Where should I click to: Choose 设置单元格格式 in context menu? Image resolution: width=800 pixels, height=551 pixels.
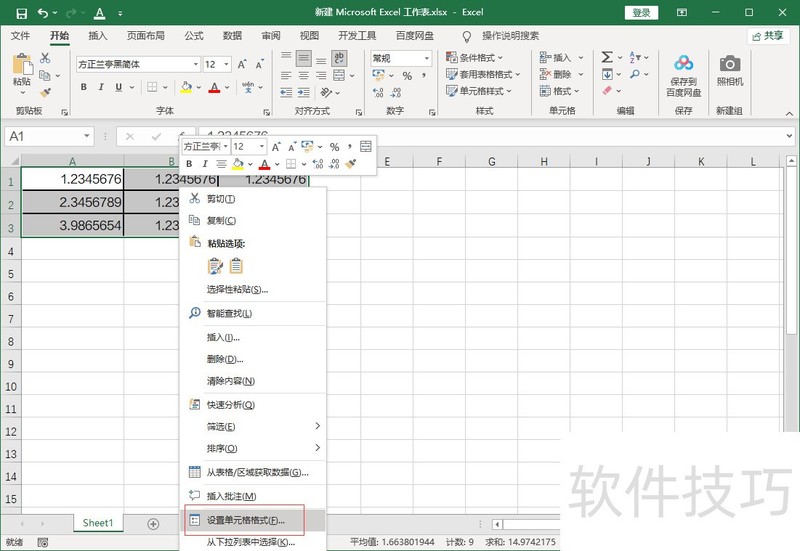(x=253, y=520)
